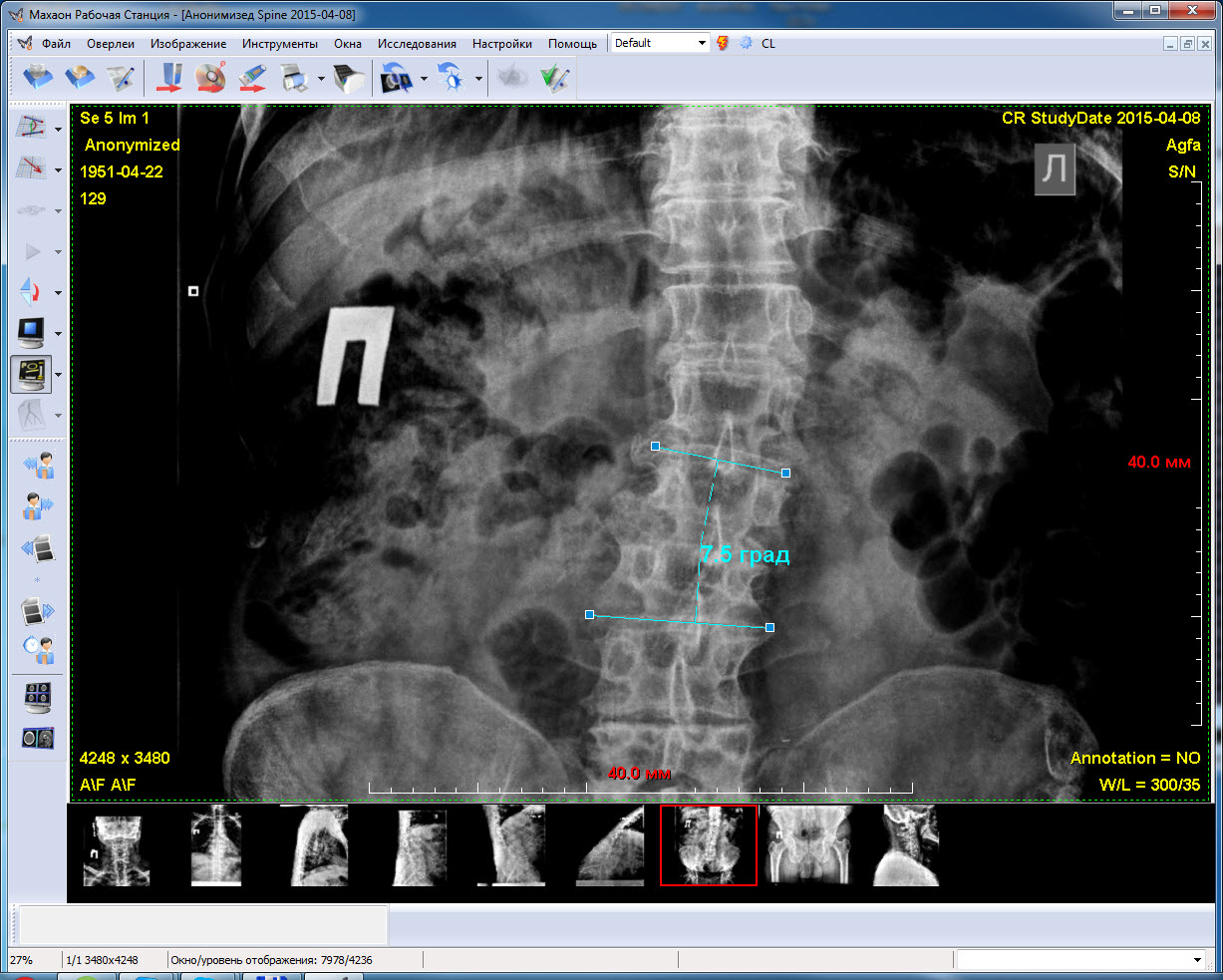The height and width of the screenshot is (980, 1223).
Task: Expand the camera capture dropdown arrow
Action: click(x=424, y=78)
